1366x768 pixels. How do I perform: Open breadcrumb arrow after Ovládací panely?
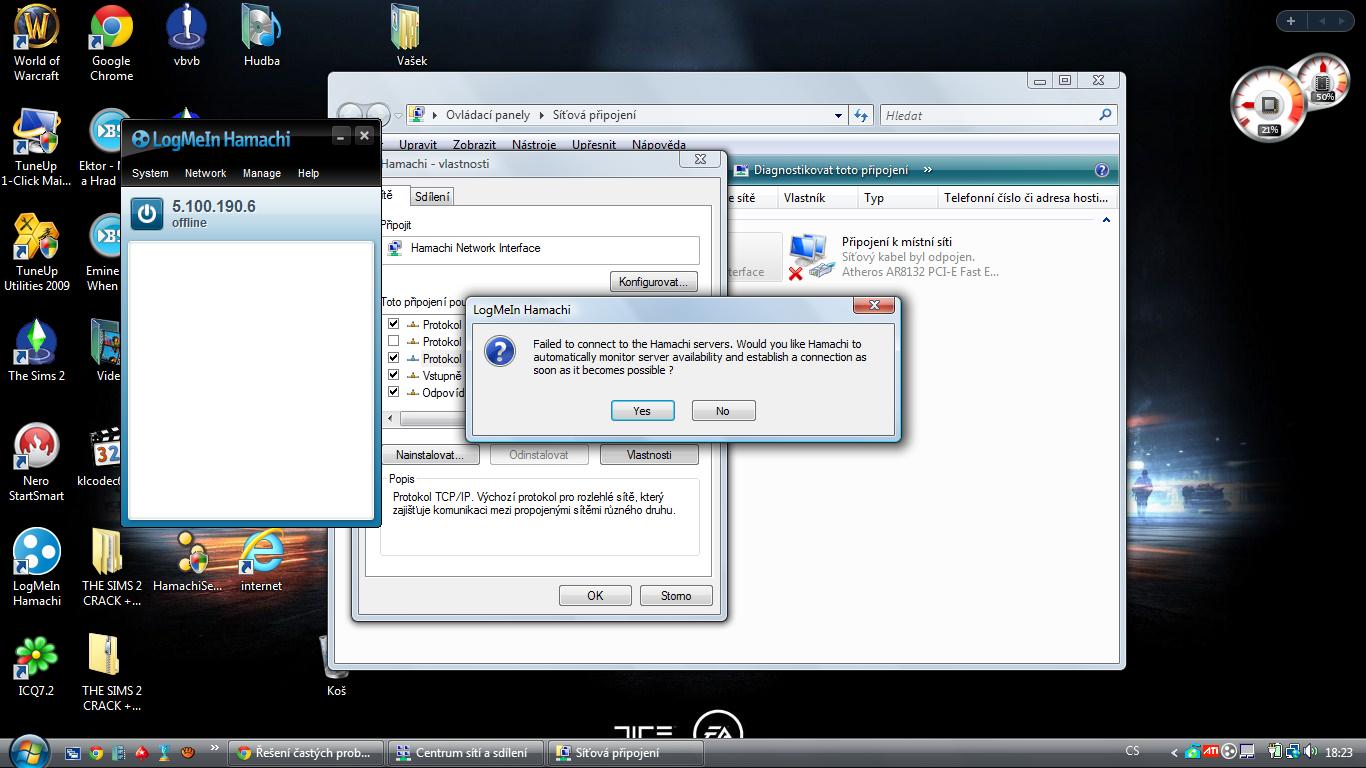click(542, 115)
